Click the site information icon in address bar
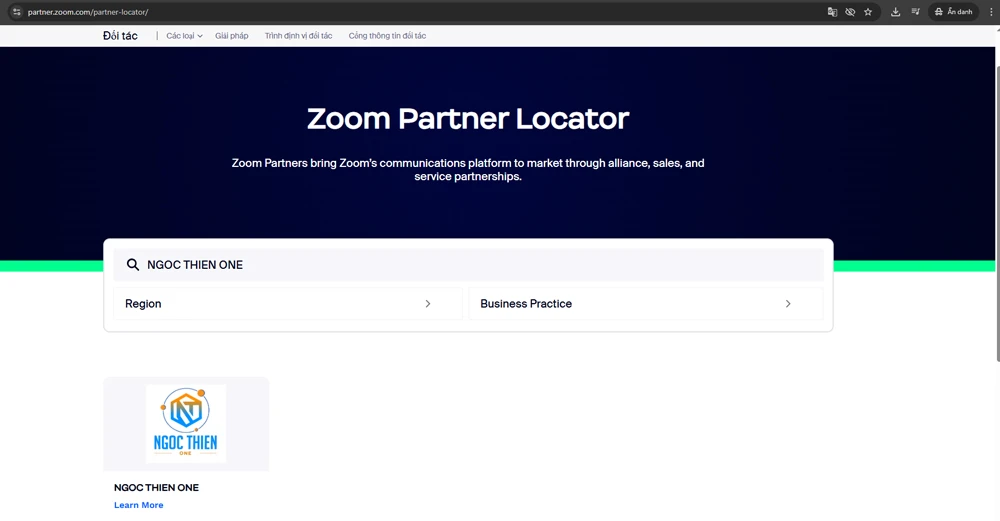The image size is (1000, 521). click(x=17, y=12)
